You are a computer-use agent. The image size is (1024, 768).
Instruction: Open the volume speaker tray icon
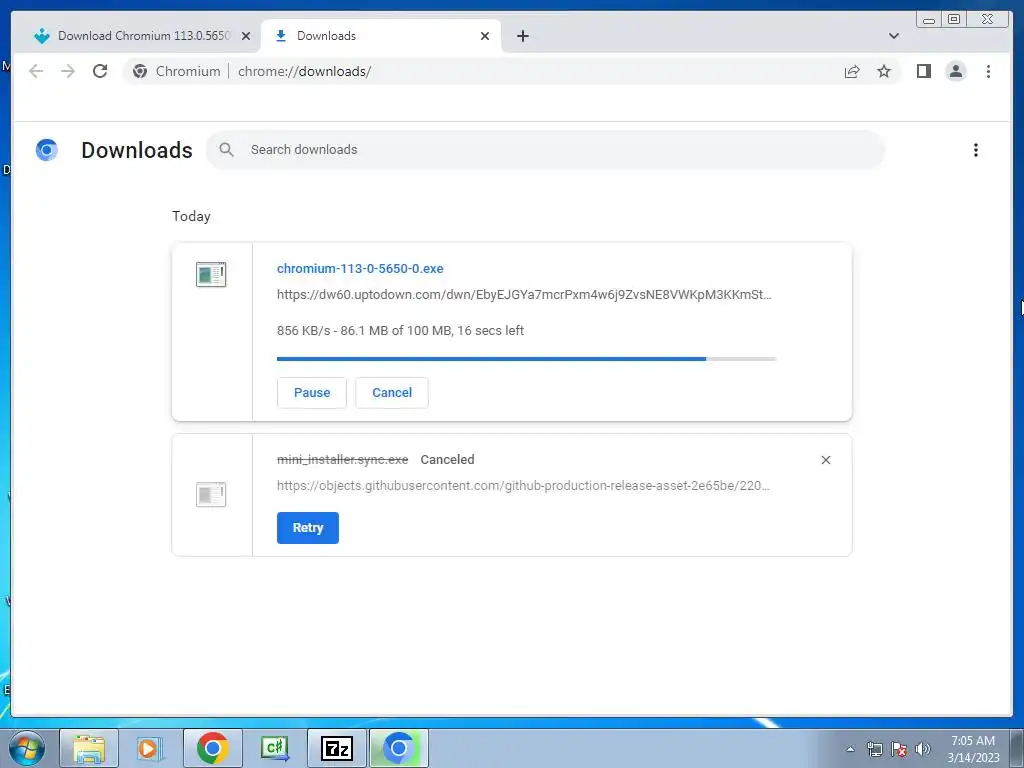[x=923, y=749]
